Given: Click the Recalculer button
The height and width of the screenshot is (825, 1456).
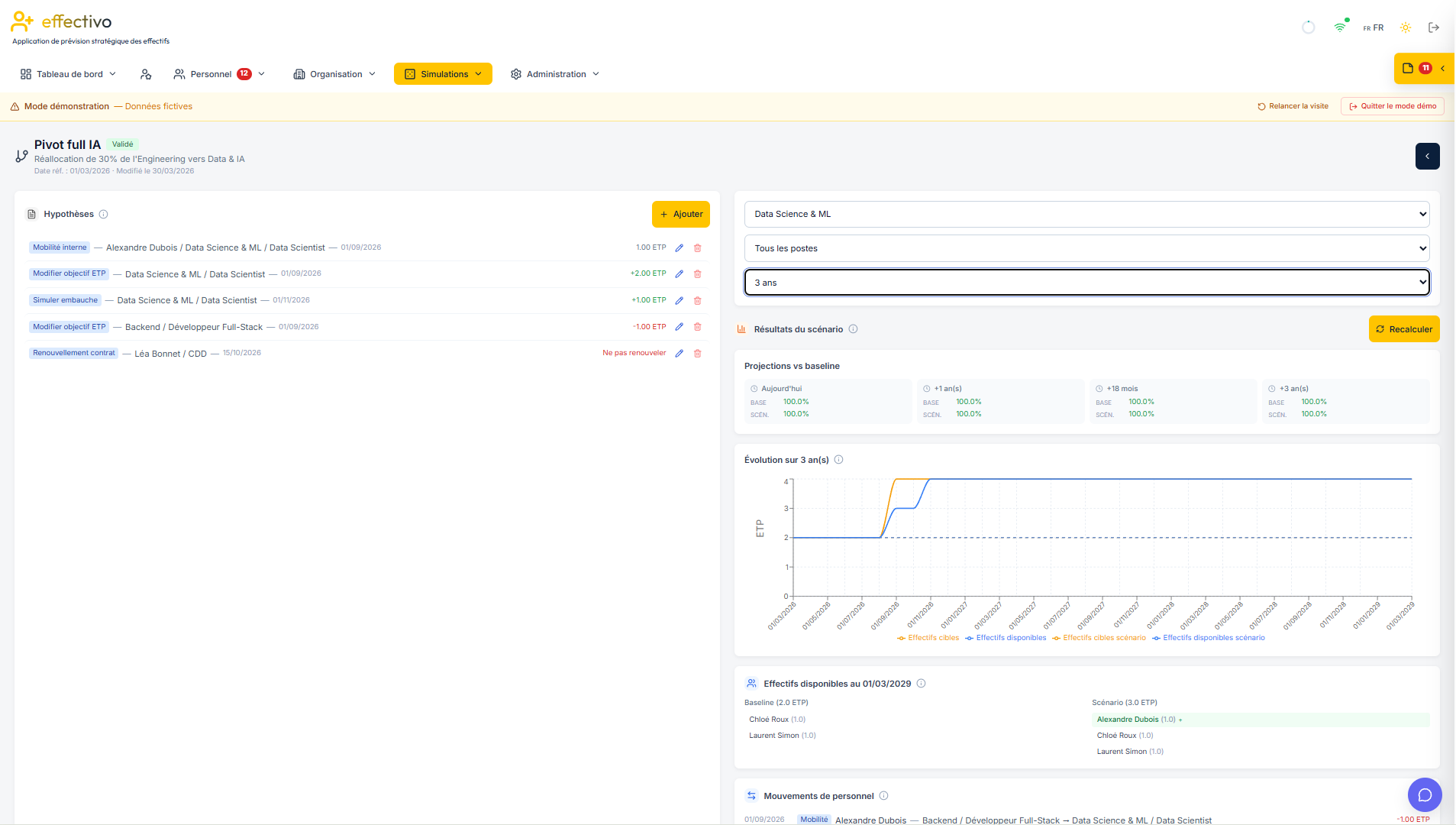Looking at the screenshot, I should click(x=1404, y=329).
